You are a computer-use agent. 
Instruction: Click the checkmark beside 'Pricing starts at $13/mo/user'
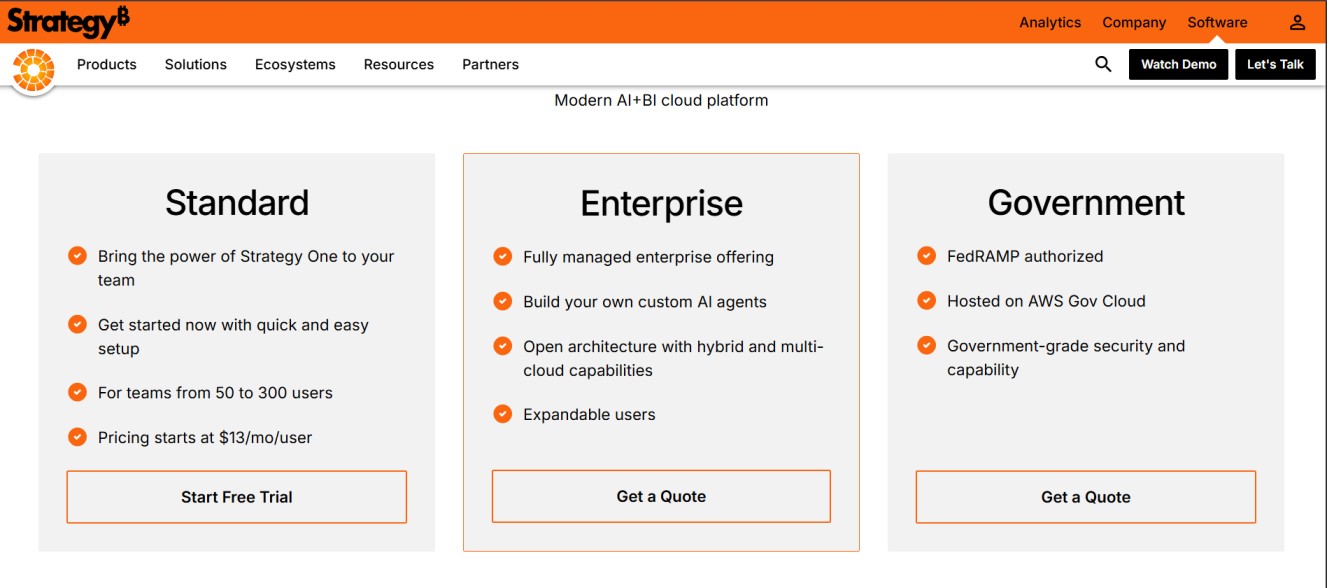coord(77,436)
